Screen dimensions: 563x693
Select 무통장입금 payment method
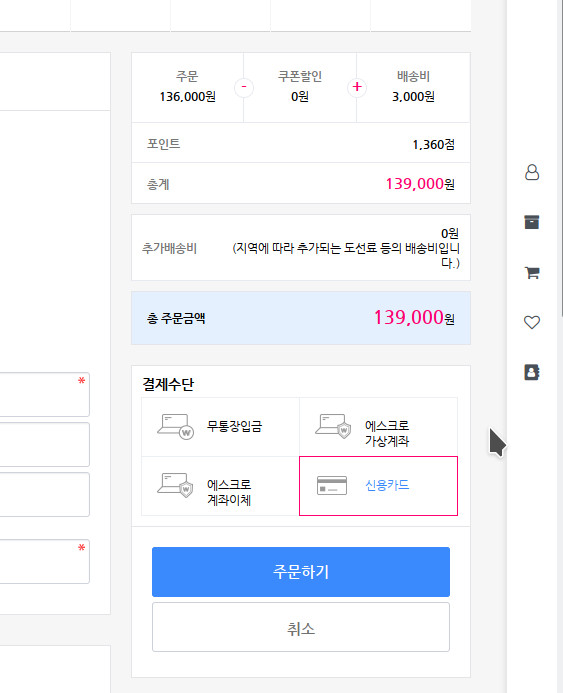[x=221, y=427]
